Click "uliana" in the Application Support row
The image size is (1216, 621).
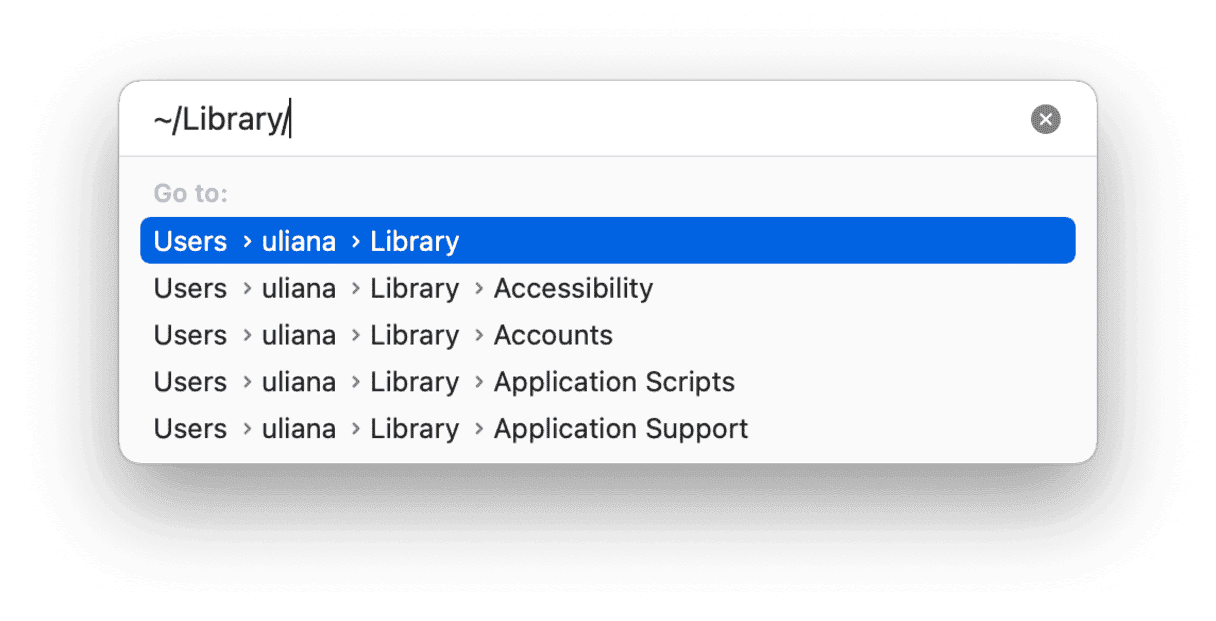click(298, 429)
